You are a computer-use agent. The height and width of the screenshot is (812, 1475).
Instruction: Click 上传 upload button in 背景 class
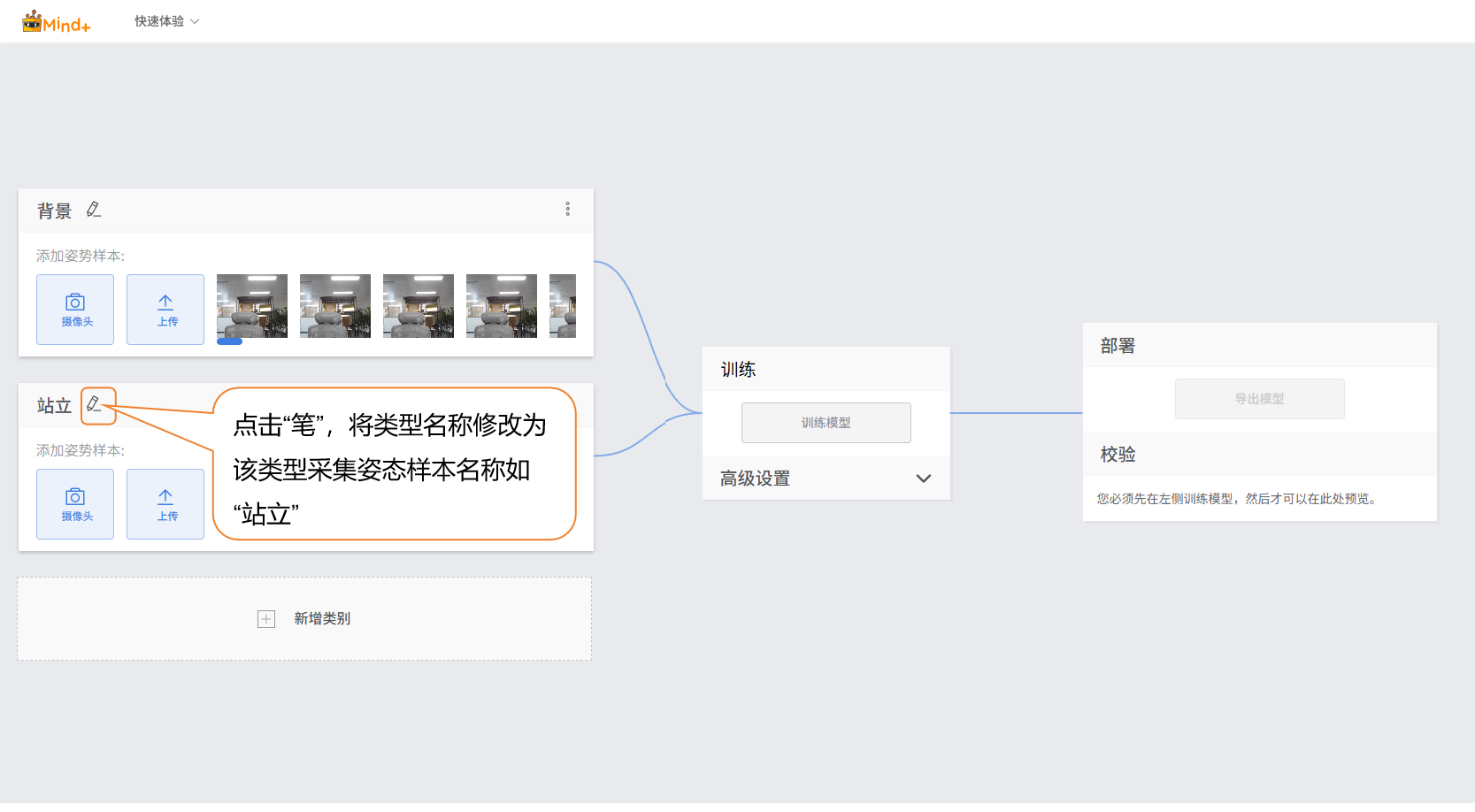point(165,310)
